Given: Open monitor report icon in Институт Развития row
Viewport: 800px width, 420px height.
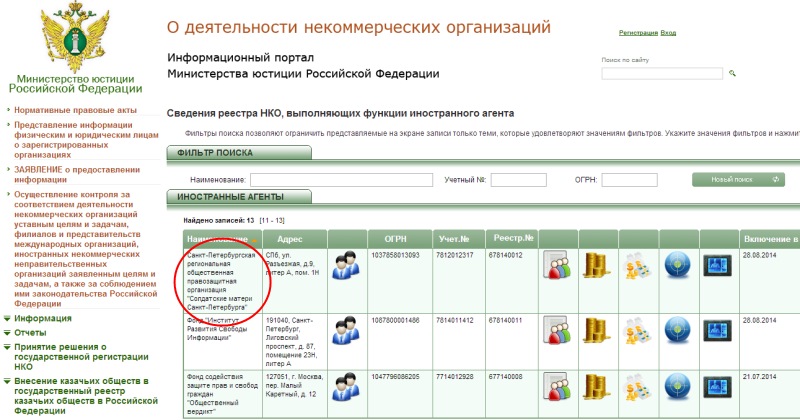Looking at the screenshot, I should 717,331.
